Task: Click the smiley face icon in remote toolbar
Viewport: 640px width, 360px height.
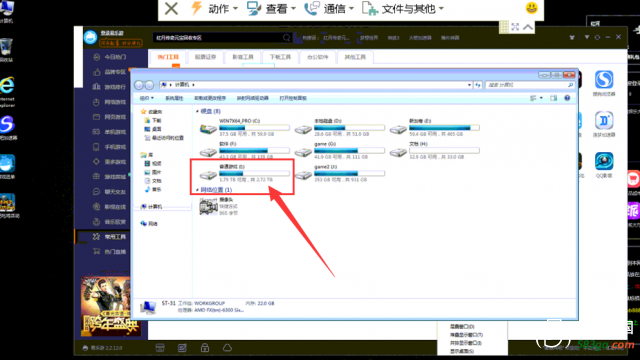Action: tap(531, 8)
